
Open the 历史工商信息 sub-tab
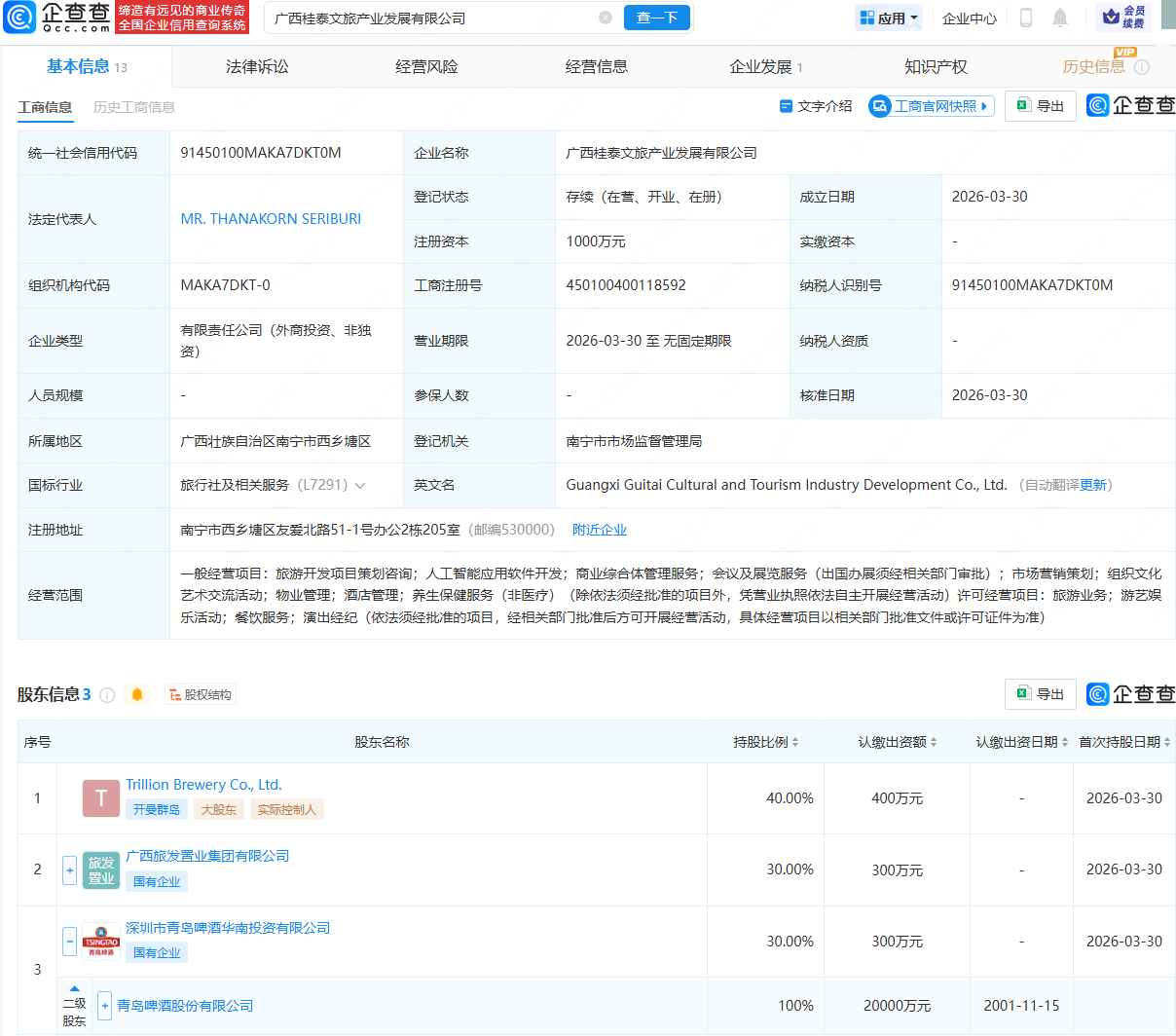coord(132,108)
